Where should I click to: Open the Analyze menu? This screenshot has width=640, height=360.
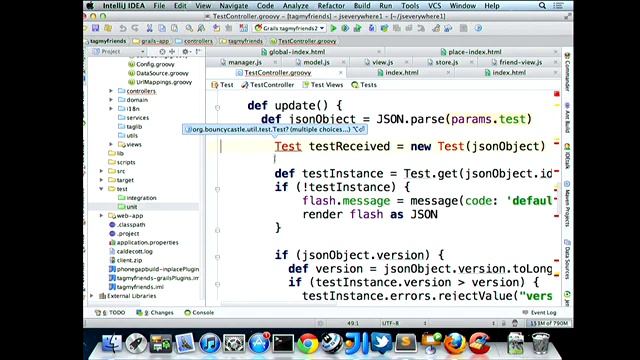pos(296,6)
